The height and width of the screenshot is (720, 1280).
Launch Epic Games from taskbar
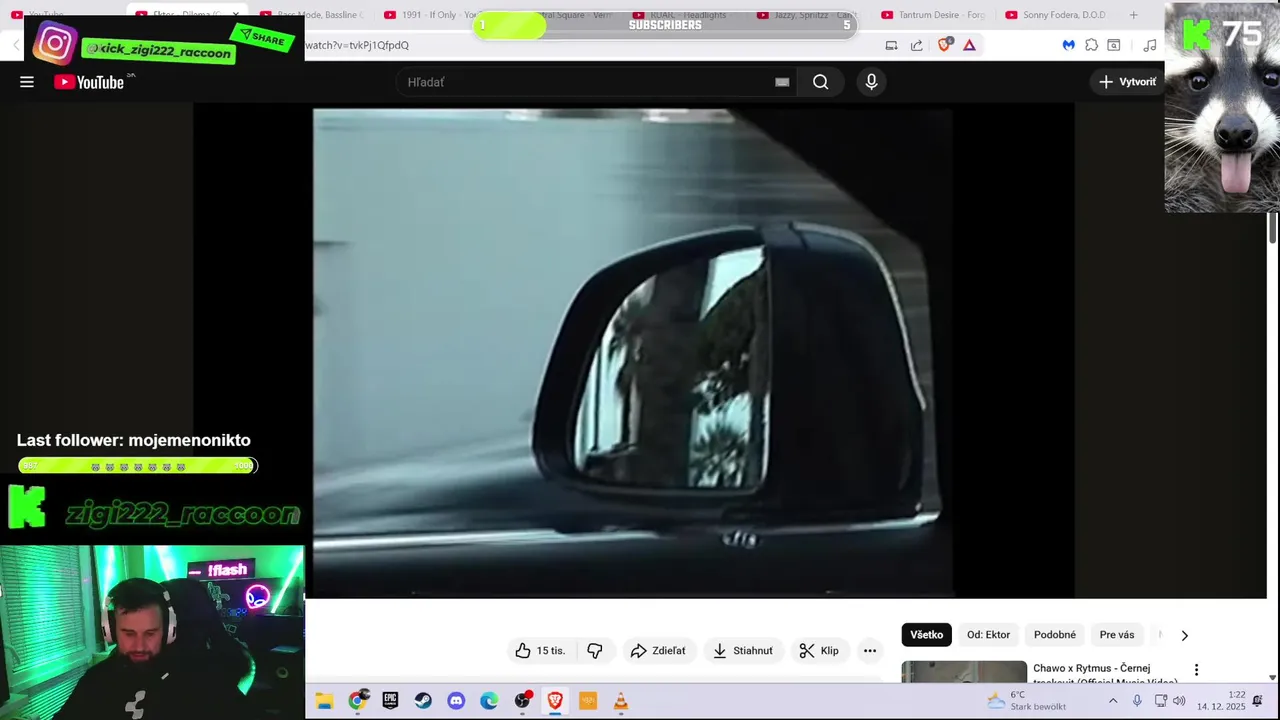(x=390, y=701)
